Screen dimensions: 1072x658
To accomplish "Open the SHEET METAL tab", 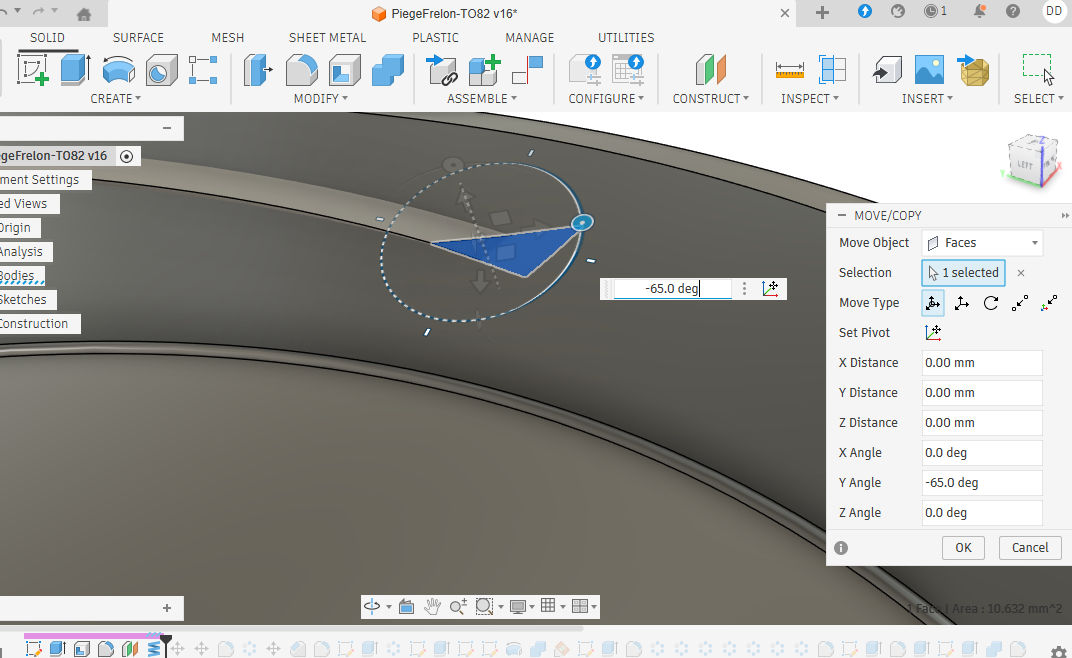I will (327, 38).
